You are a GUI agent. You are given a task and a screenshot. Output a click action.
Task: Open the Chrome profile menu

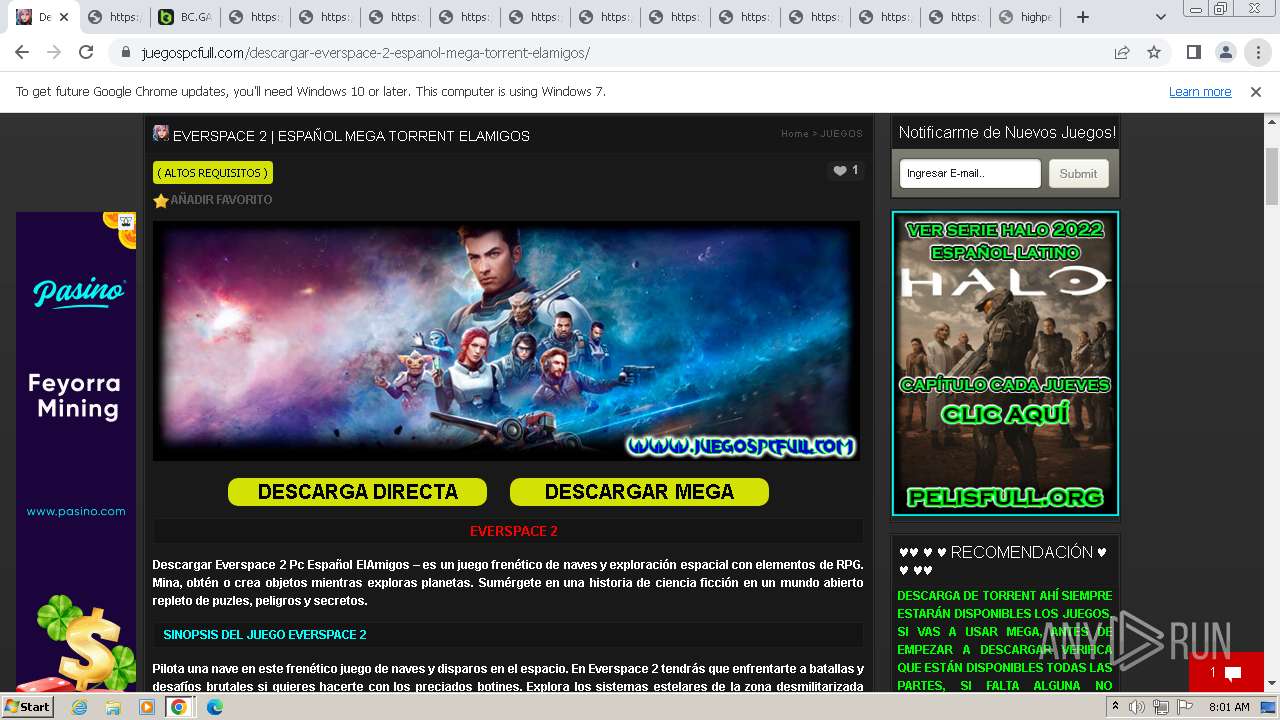[x=1226, y=52]
